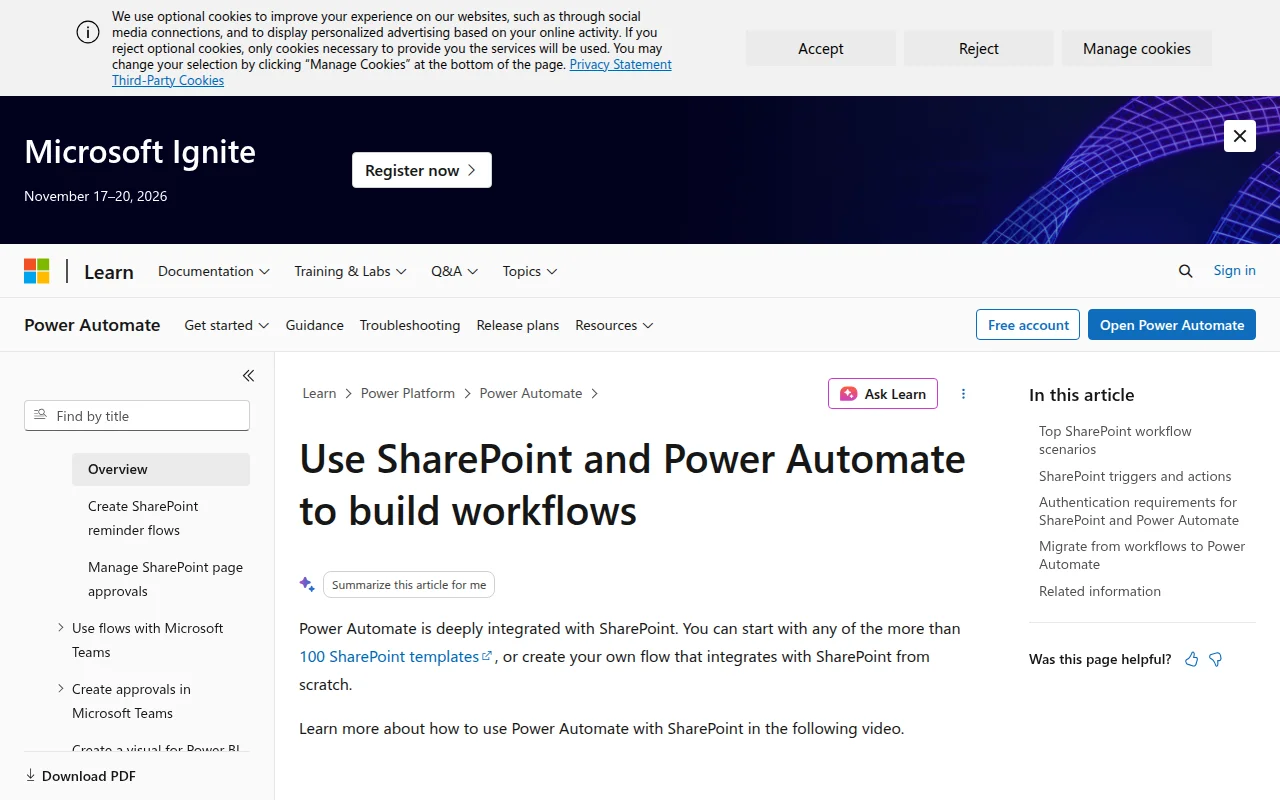Expand the Resources menu
The height and width of the screenshot is (800, 1280).
click(x=614, y=325)
